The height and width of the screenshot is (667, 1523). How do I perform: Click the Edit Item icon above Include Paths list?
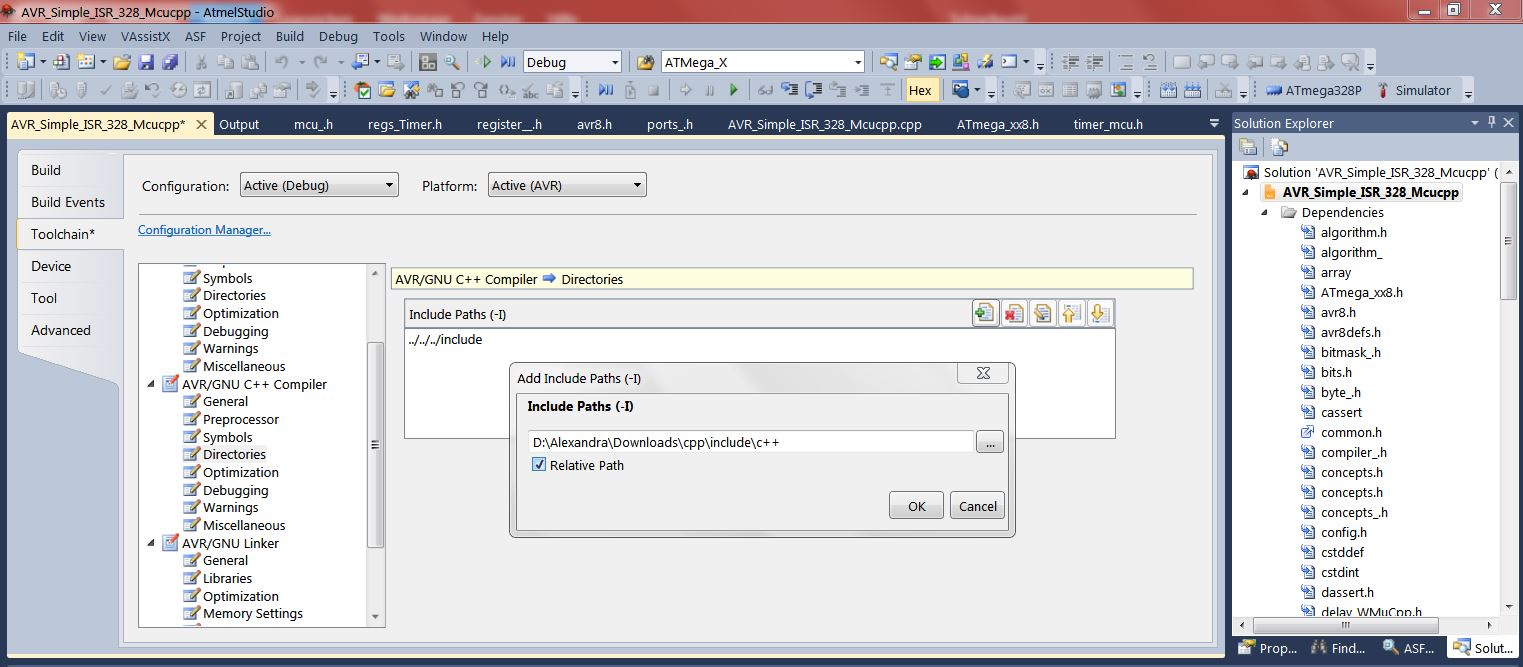point(1042,313)
